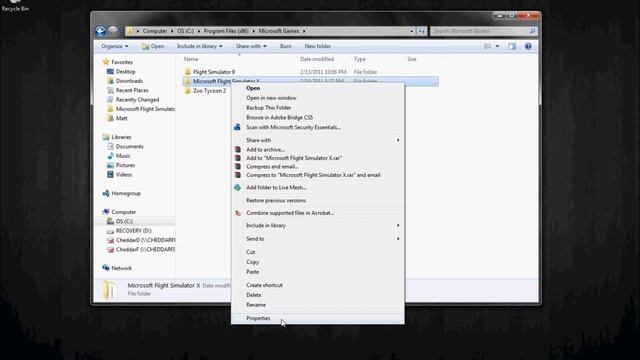This screenshot has width=640, height=360.
Task: Open the view options dropdown arrow
Action: point(497,46)
